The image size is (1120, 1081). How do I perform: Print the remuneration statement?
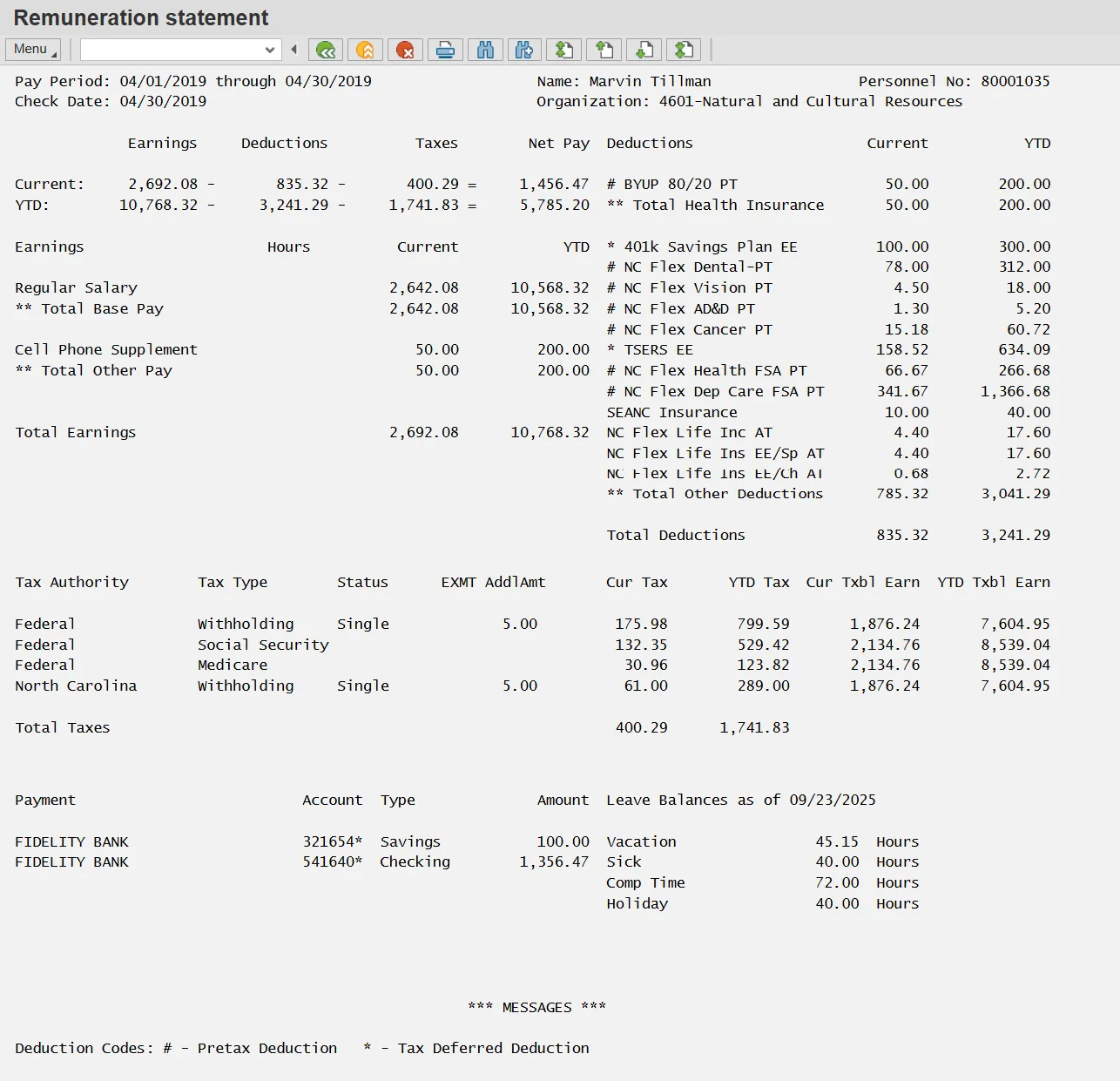[445, 50]
